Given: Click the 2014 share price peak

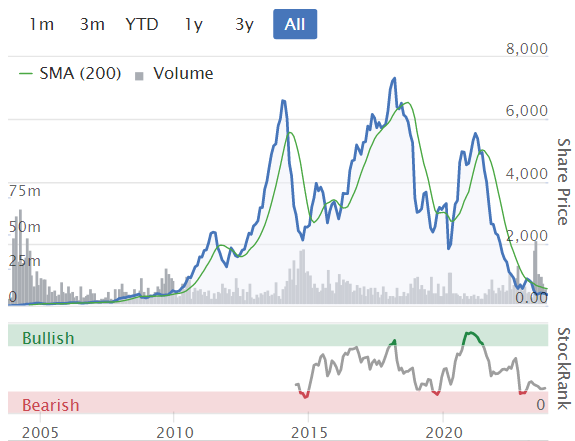Looking at the screenshot, I should 283,101.
